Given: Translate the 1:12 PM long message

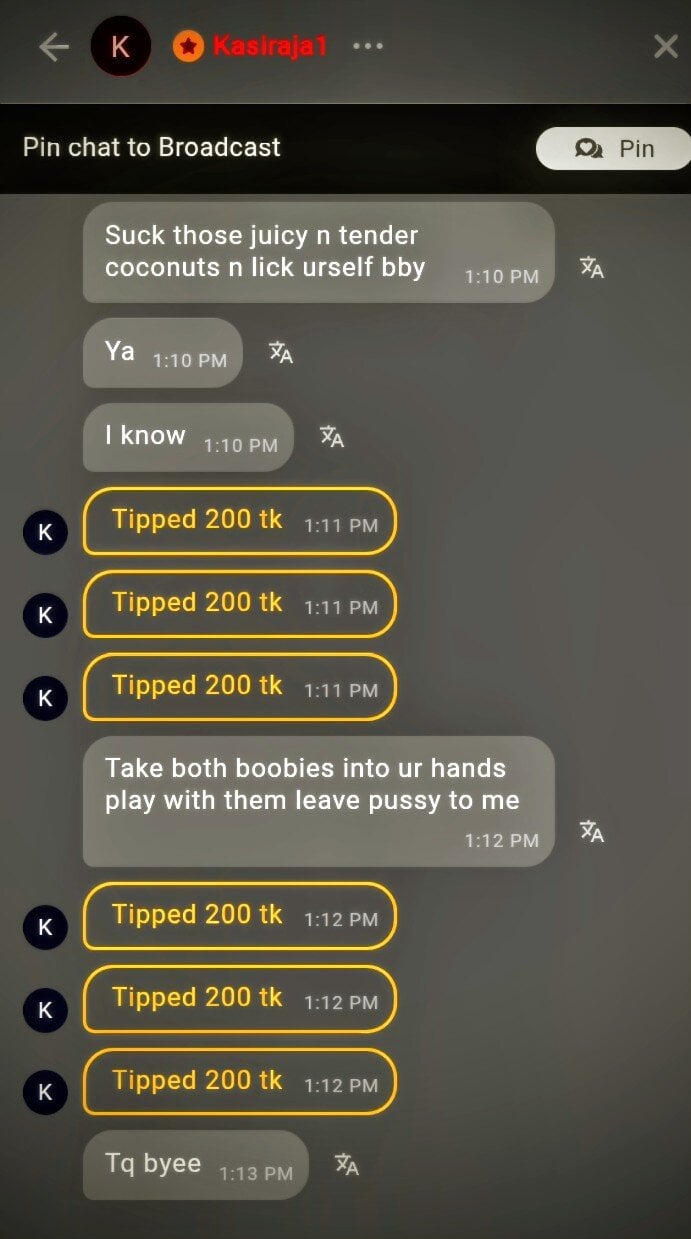Looking at the screenshot, I should (x=592, y=831).
